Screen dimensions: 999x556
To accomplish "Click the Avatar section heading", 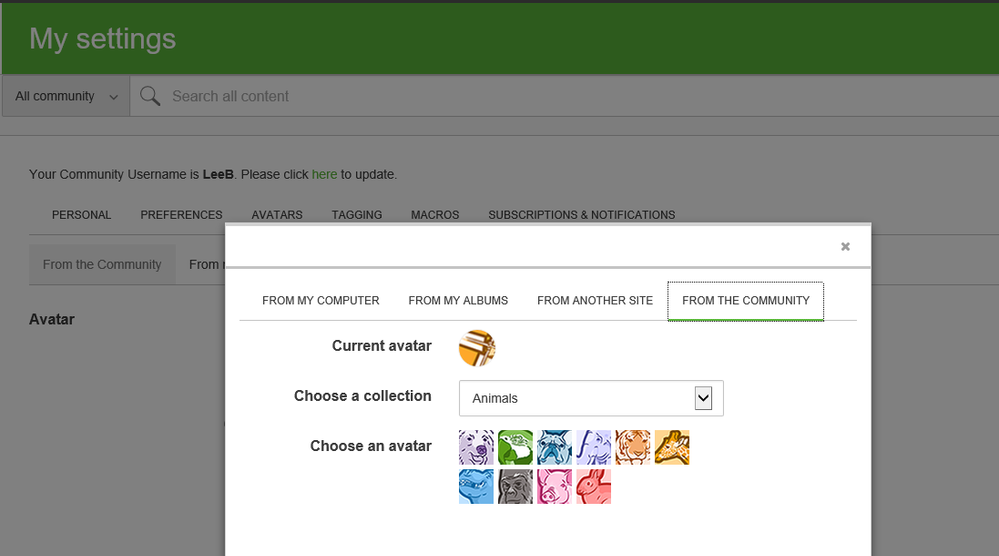I will click(x=52, y=320).
